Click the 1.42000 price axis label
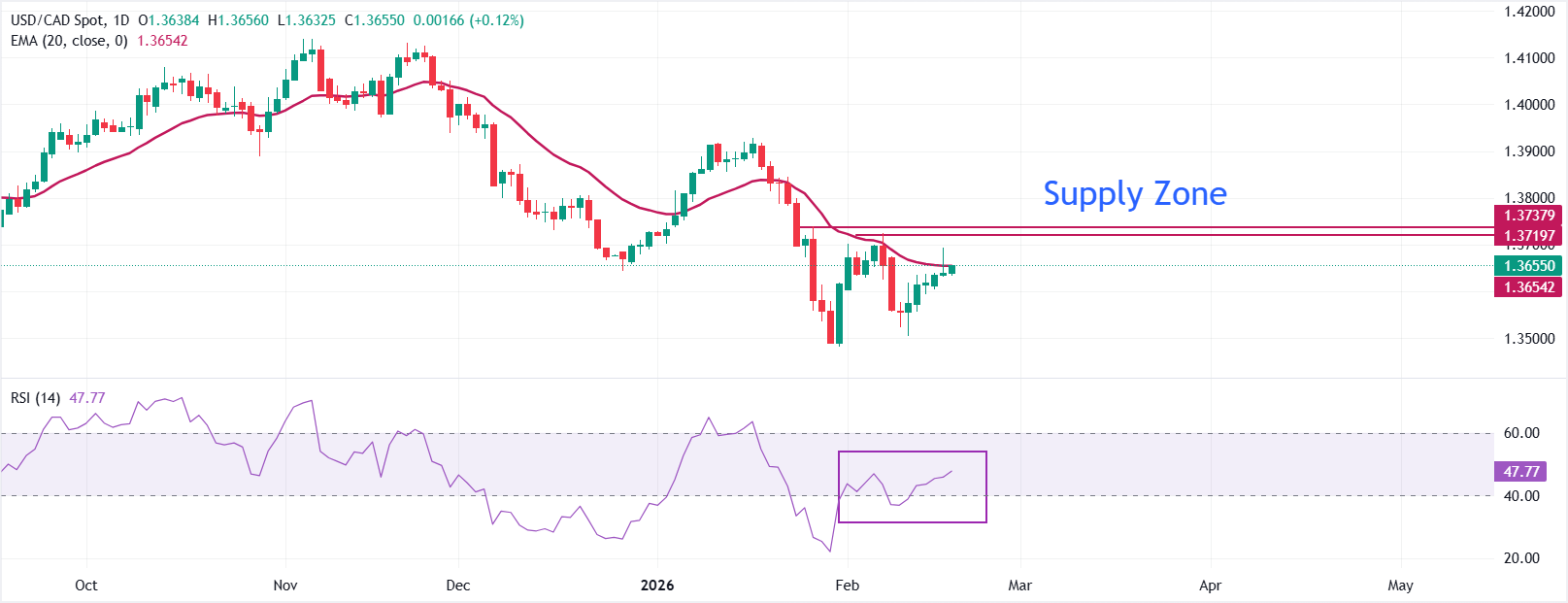1568x603 pixels. tap(1529, 12)
